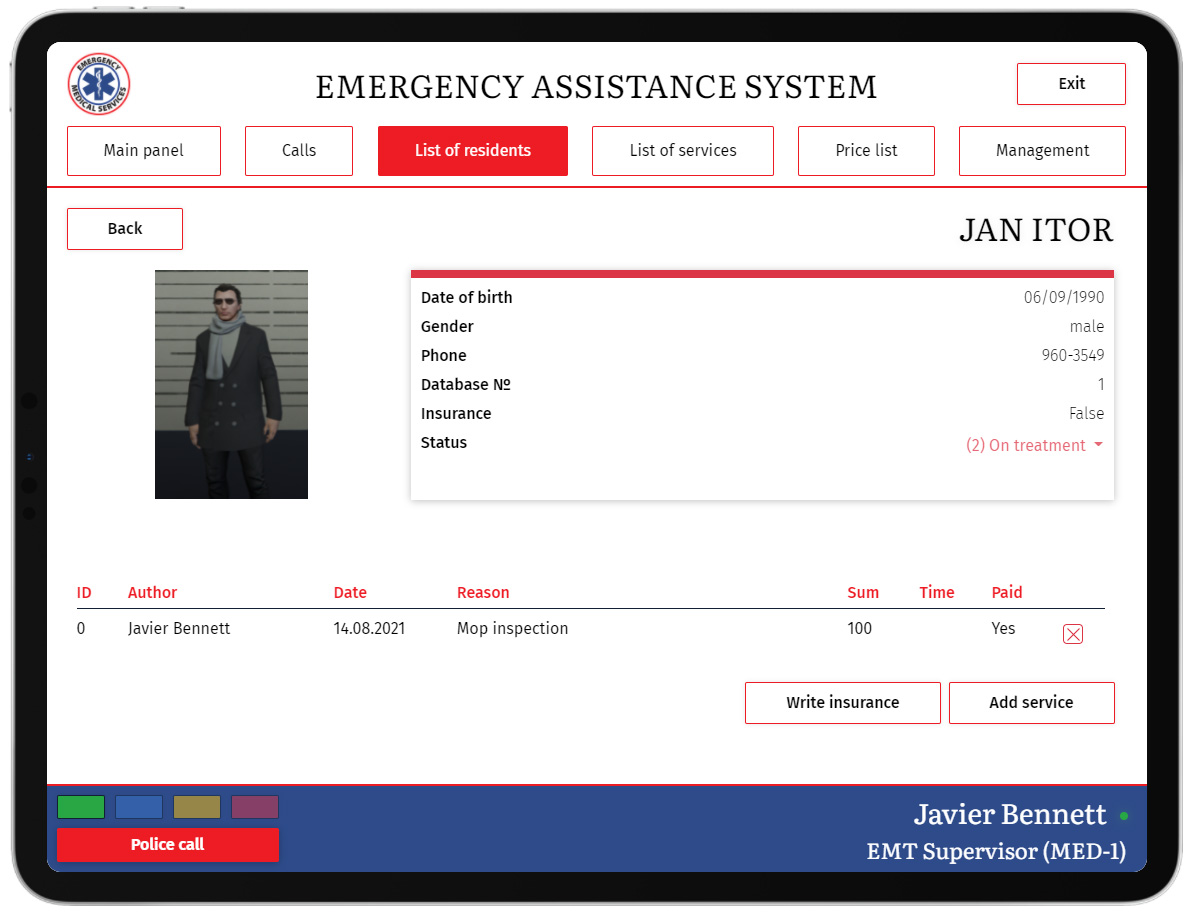
Task: Click the Database № label
Action: (465, 384)
